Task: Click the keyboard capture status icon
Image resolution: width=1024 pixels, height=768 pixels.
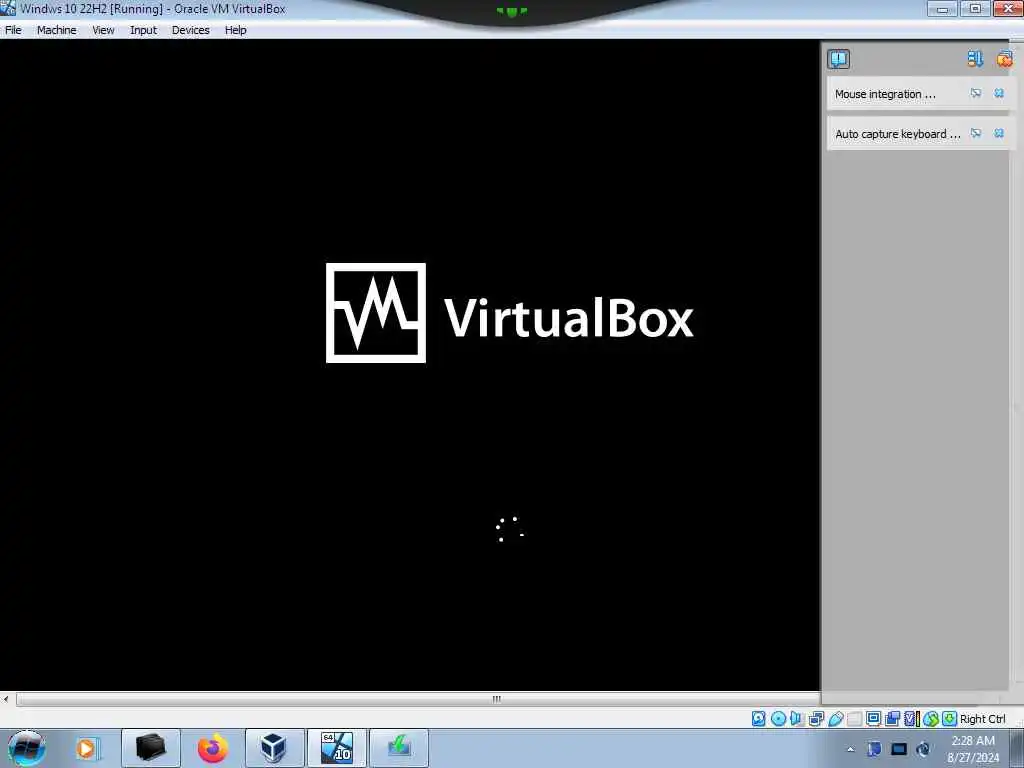Action: point(950,718)
